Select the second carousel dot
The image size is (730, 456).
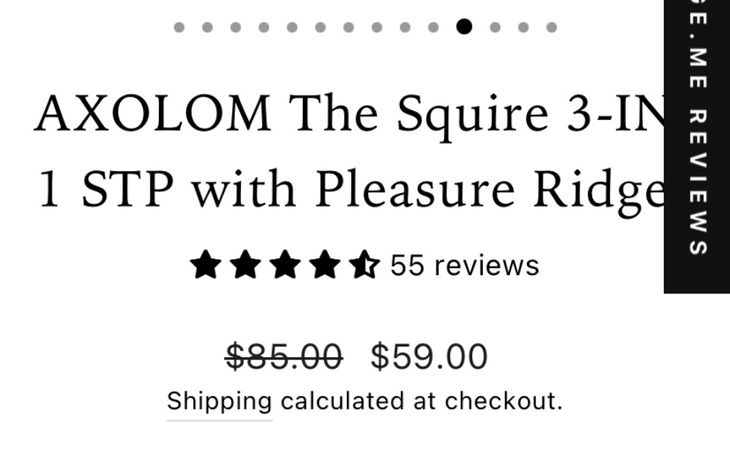pos(207,27)
